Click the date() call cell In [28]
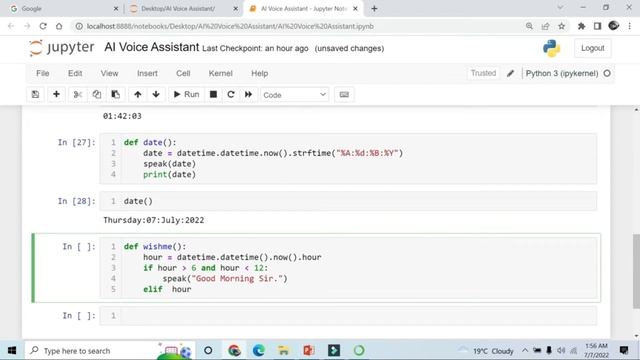Viewport: 640px width, 360px height. click(x=348, y=201)
